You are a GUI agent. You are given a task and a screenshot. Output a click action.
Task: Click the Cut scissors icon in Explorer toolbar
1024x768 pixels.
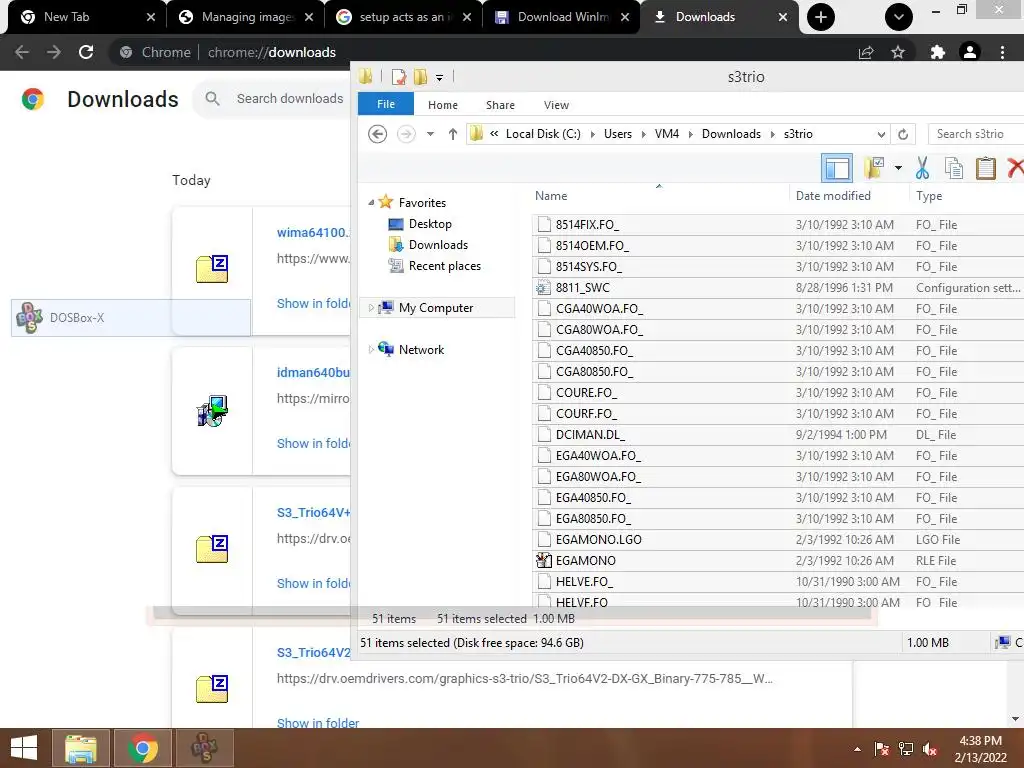(921, 168)
